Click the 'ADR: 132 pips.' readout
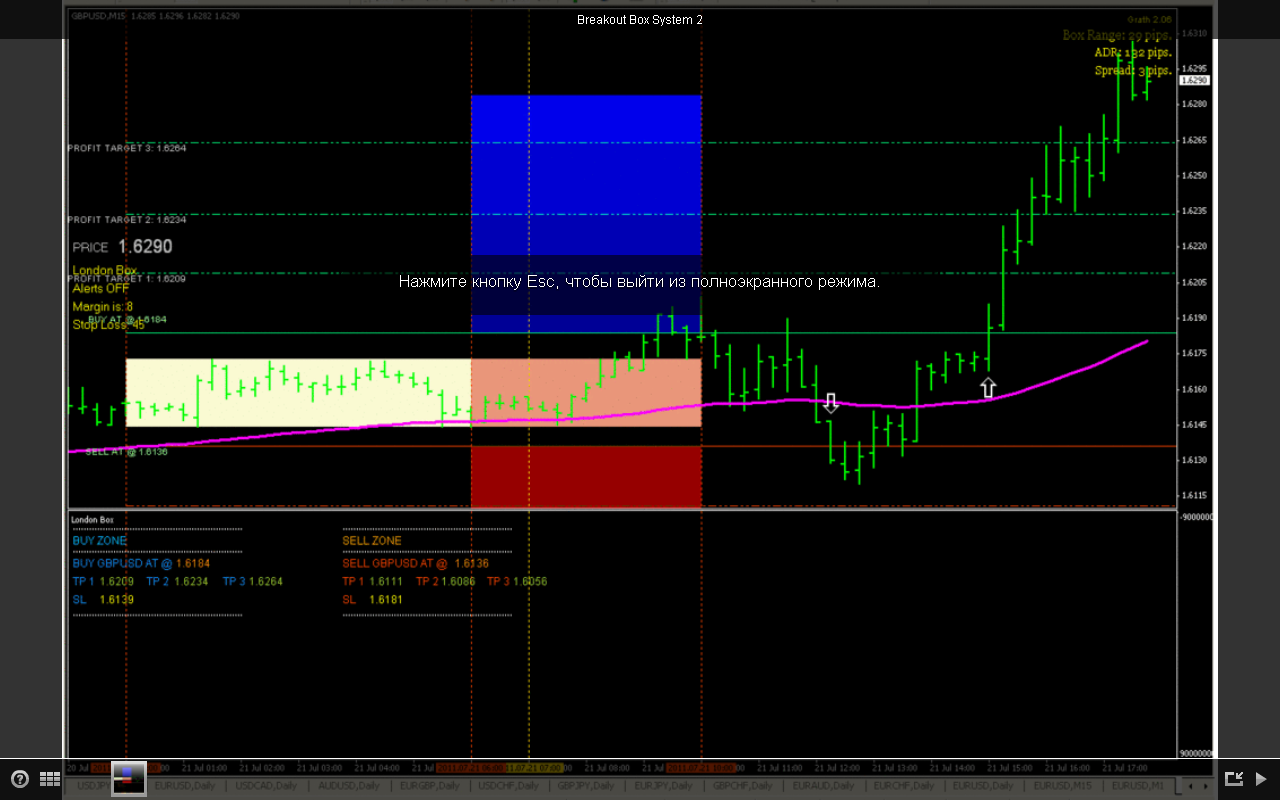The image size is (1280, 800). click(x=1133, y=53)
